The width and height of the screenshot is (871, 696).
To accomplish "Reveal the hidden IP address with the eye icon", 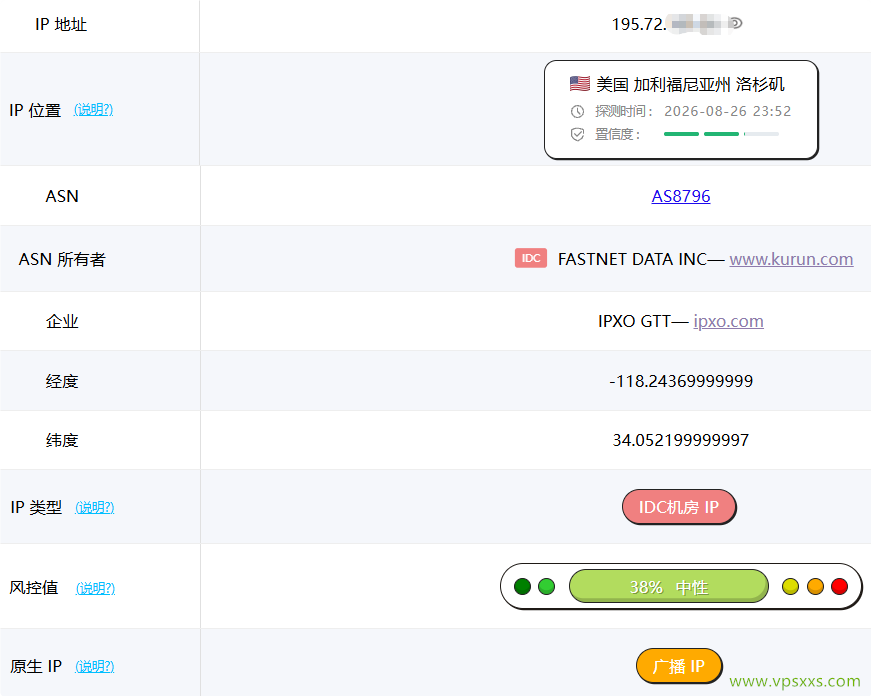I will tap(735, 23).
